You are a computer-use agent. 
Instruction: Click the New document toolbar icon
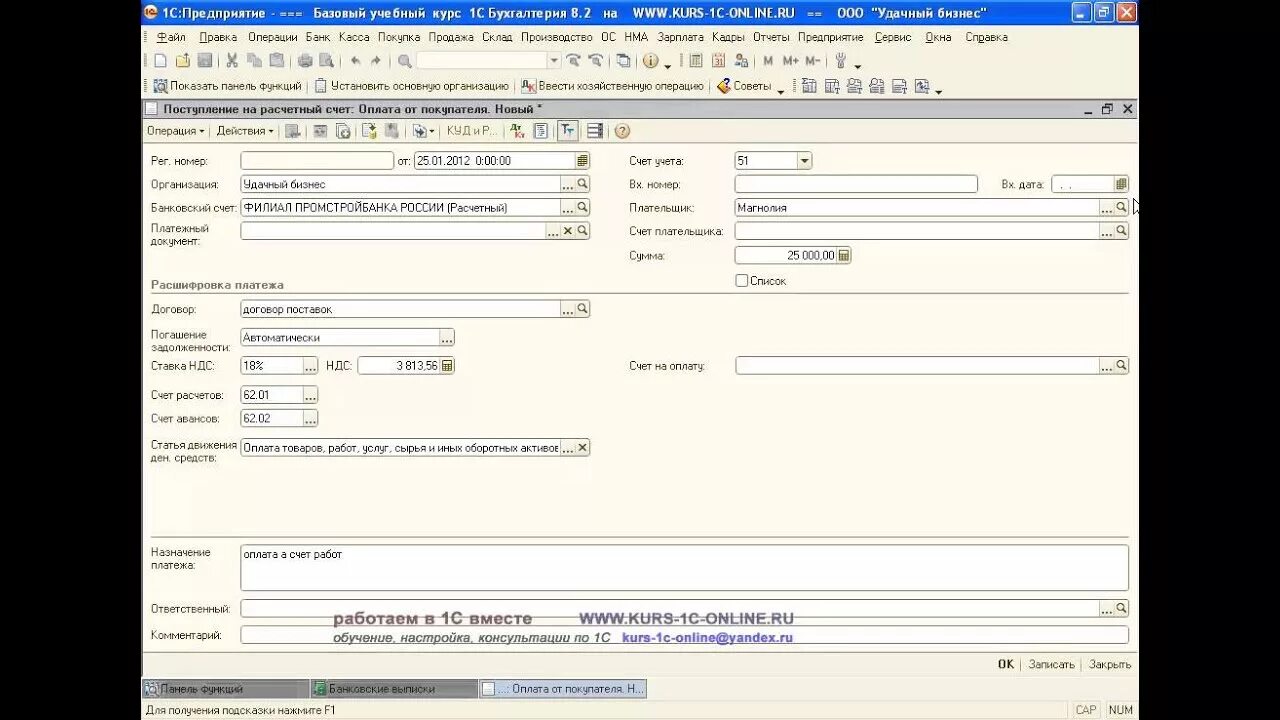[160, 61]
